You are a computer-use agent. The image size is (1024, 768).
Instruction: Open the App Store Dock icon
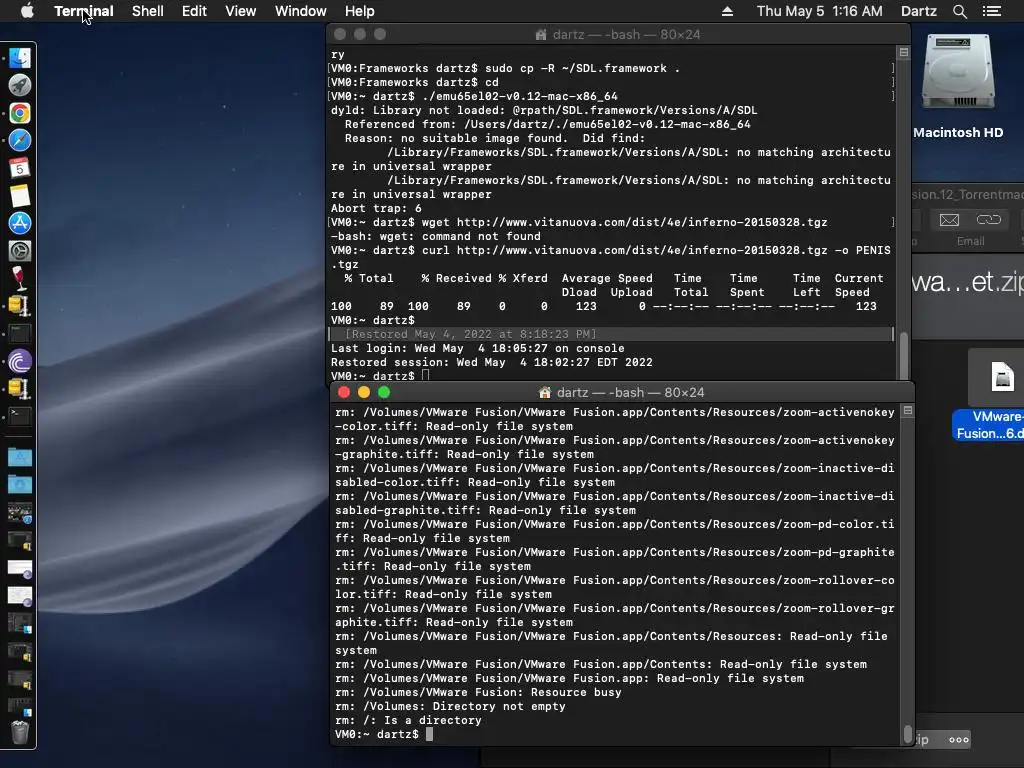20,223
